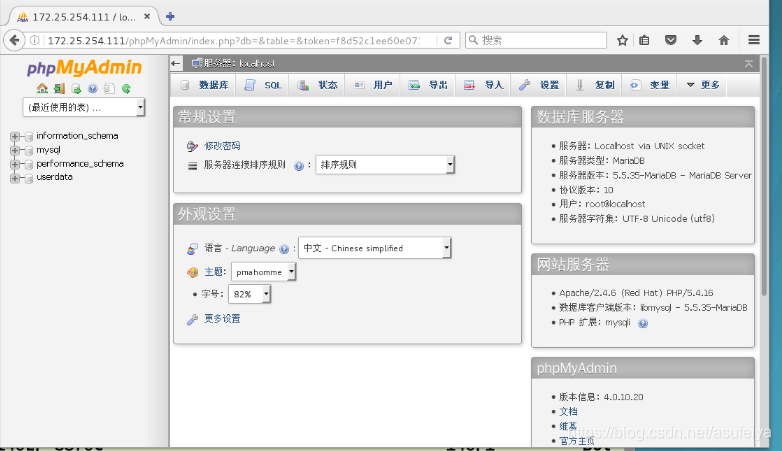Open the pmahomme theme dropdown
The width and height of the screenshot is (782, 451).
coord(264,272)
